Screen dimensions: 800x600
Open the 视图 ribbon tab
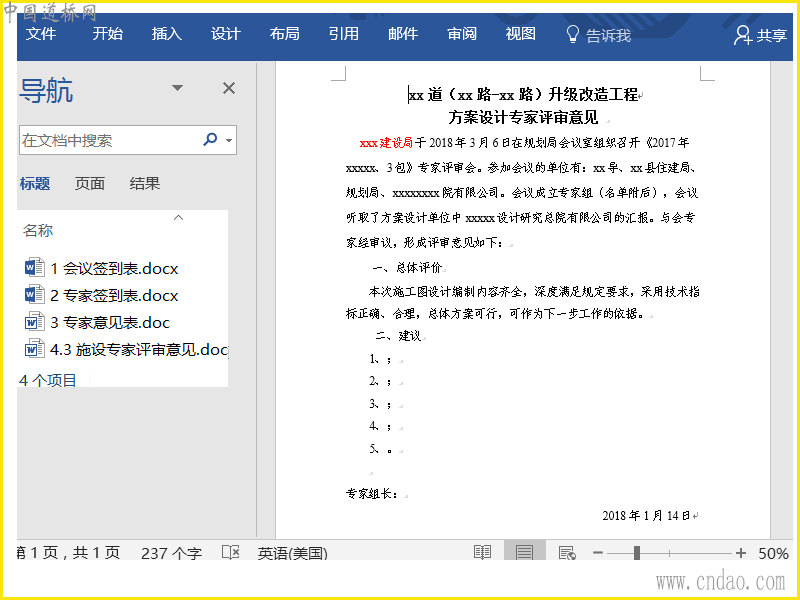(x=520, y=34)
